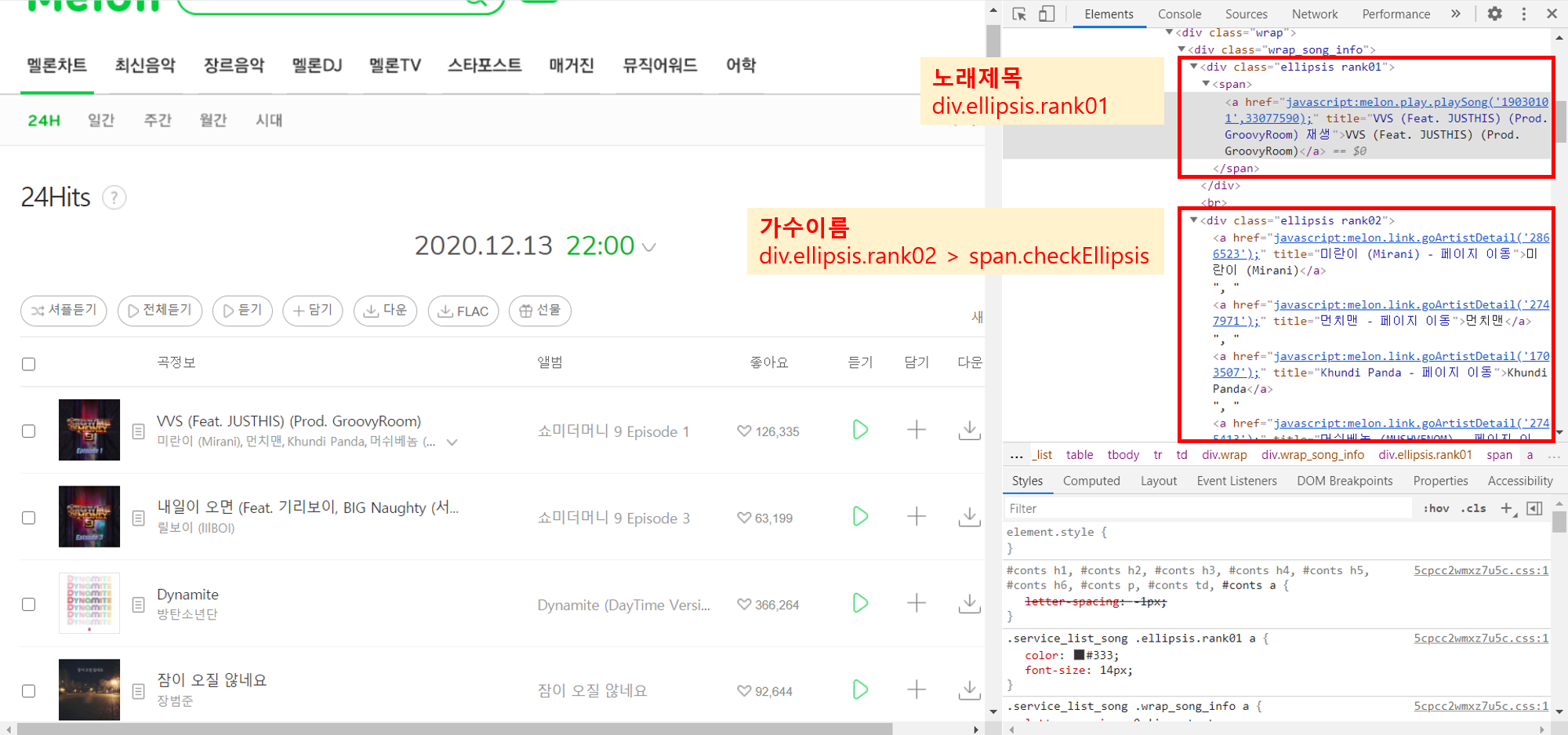The image size is (1568, 735).
Task: Open album 쇼미더머니 9 Episode 1 link
Action: pyautogui.click(x=613, y=431)
